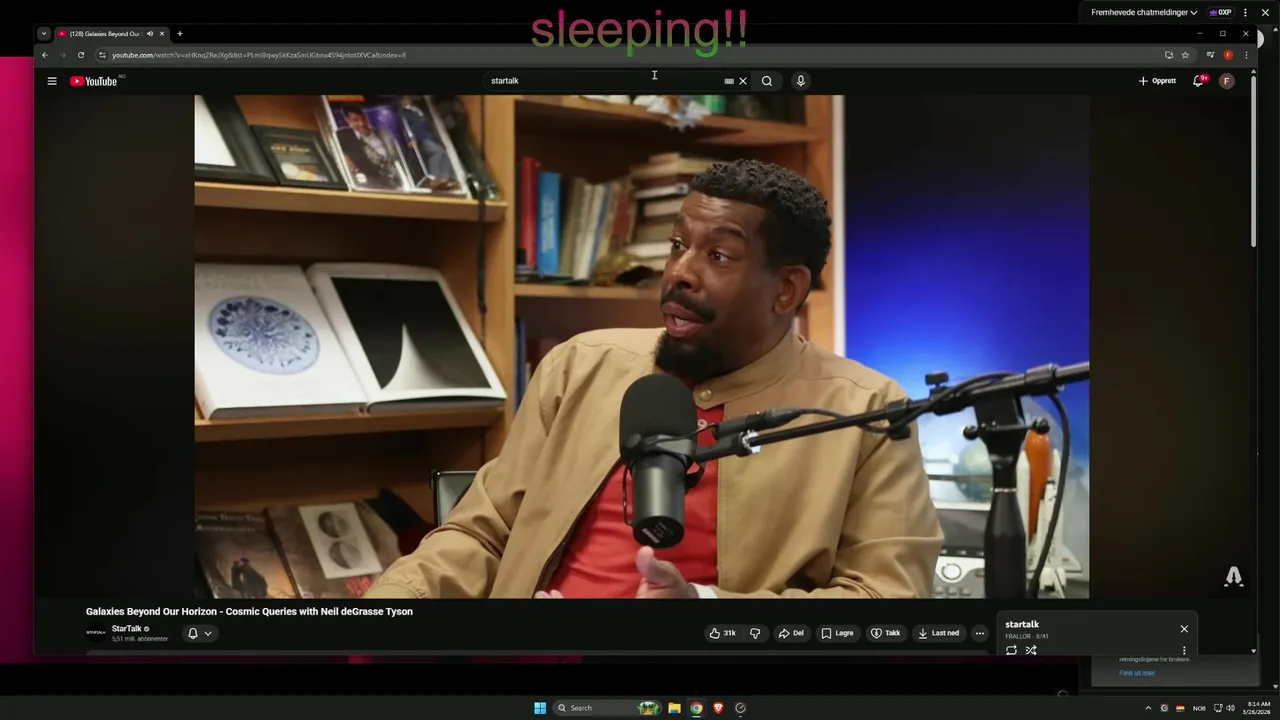Expand the subscription notification bell dropdown
Image resolution: width=1280 pixels, height=720 pixels.
[200, 633]
